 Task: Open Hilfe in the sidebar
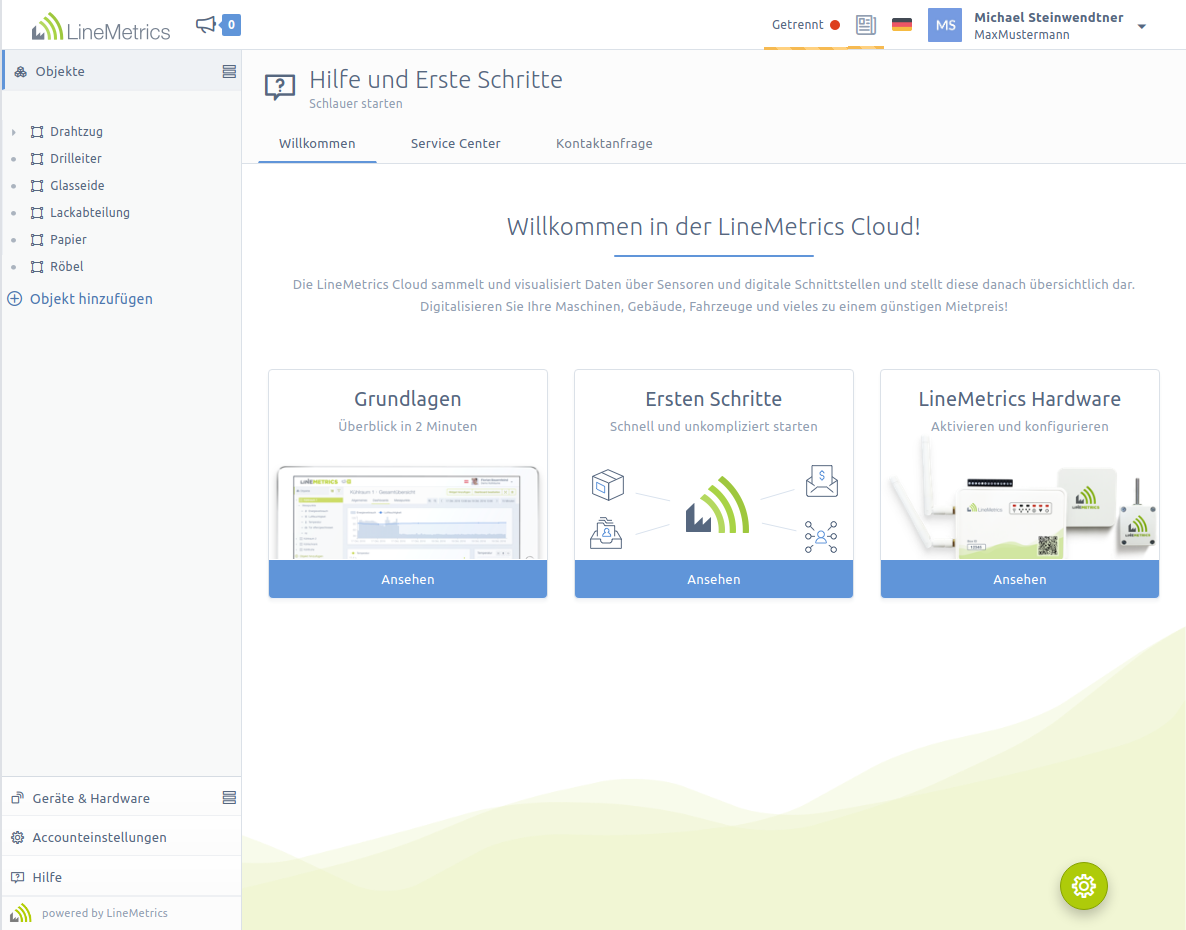pos(47,878)
